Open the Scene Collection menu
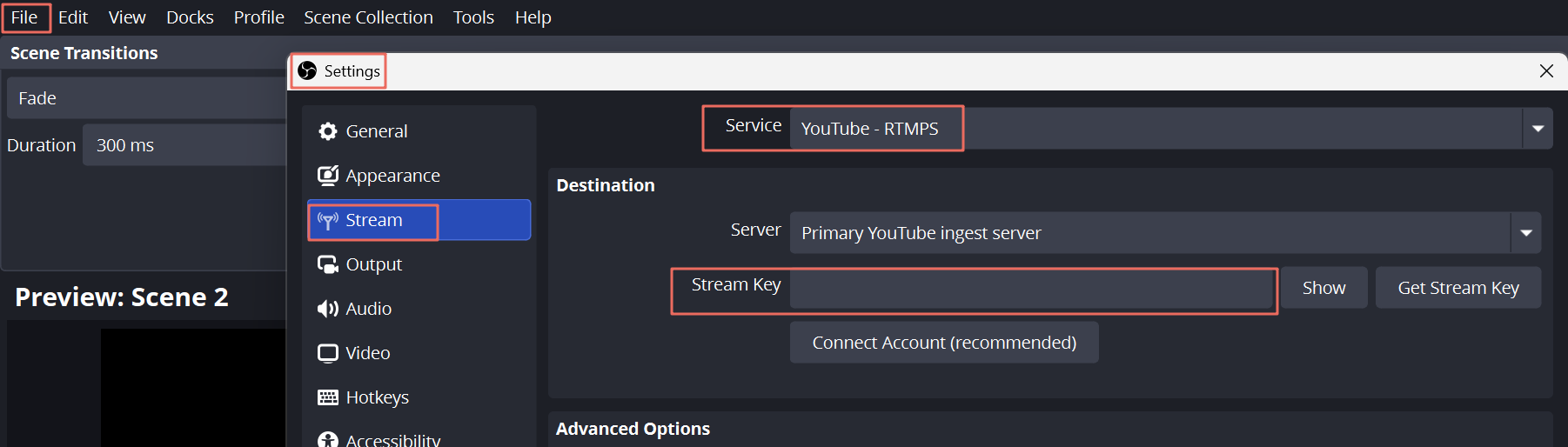The height and width of the screenshot is (447, 1568). (x=368, y=17)
